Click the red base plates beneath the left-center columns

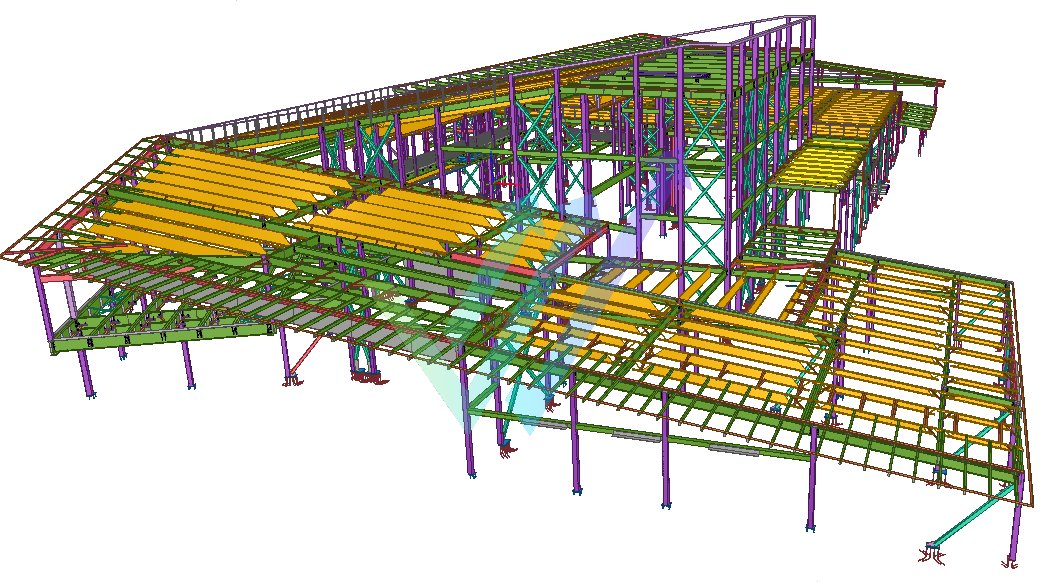(x=366, y=375)
